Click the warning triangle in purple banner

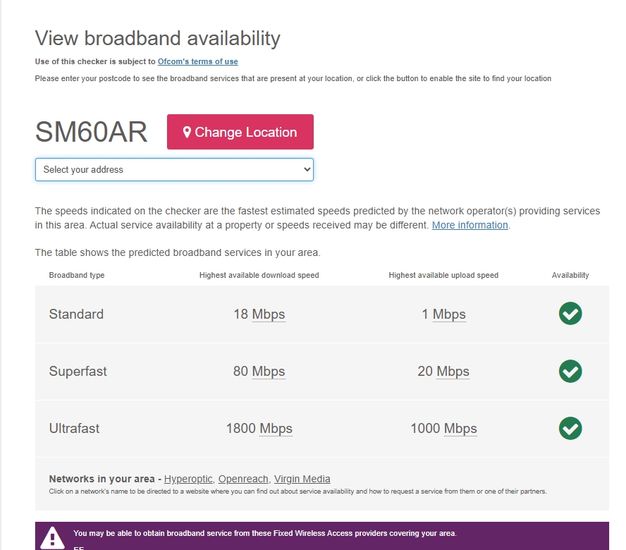52,536
